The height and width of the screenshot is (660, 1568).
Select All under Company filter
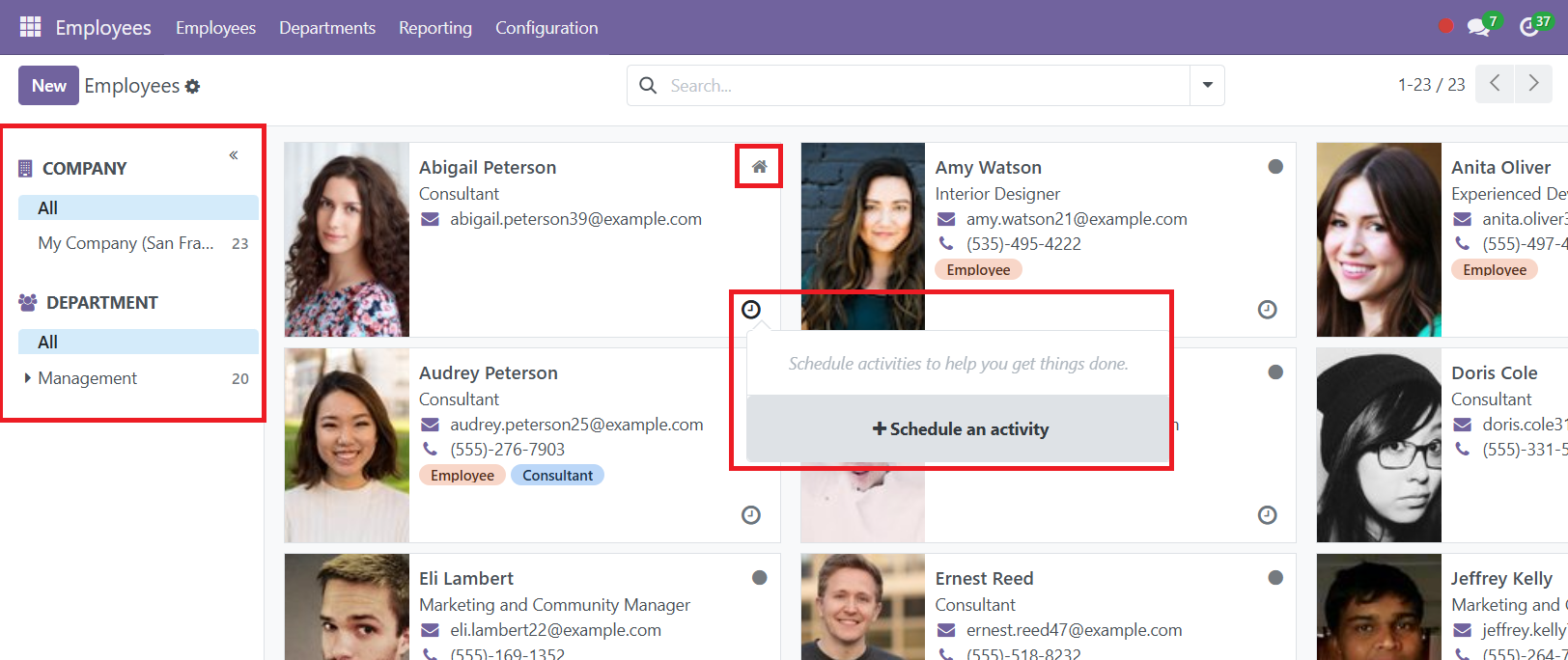tap(138, 207)
